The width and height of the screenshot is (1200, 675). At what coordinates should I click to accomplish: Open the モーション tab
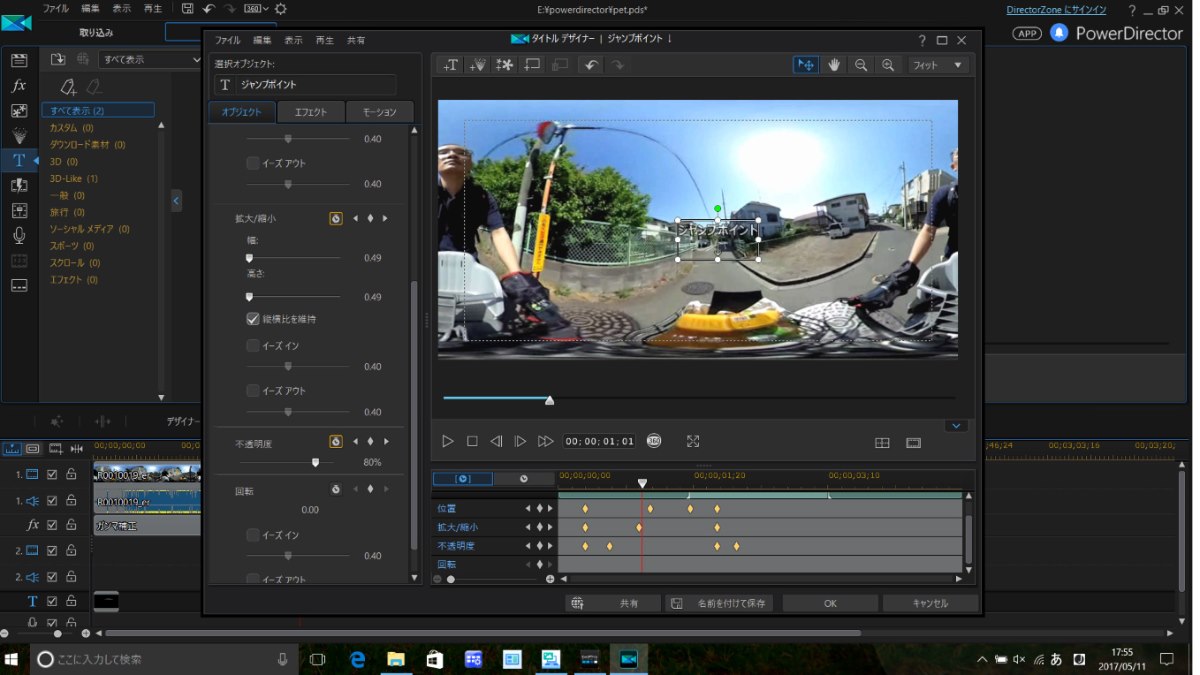pos(379,112)
